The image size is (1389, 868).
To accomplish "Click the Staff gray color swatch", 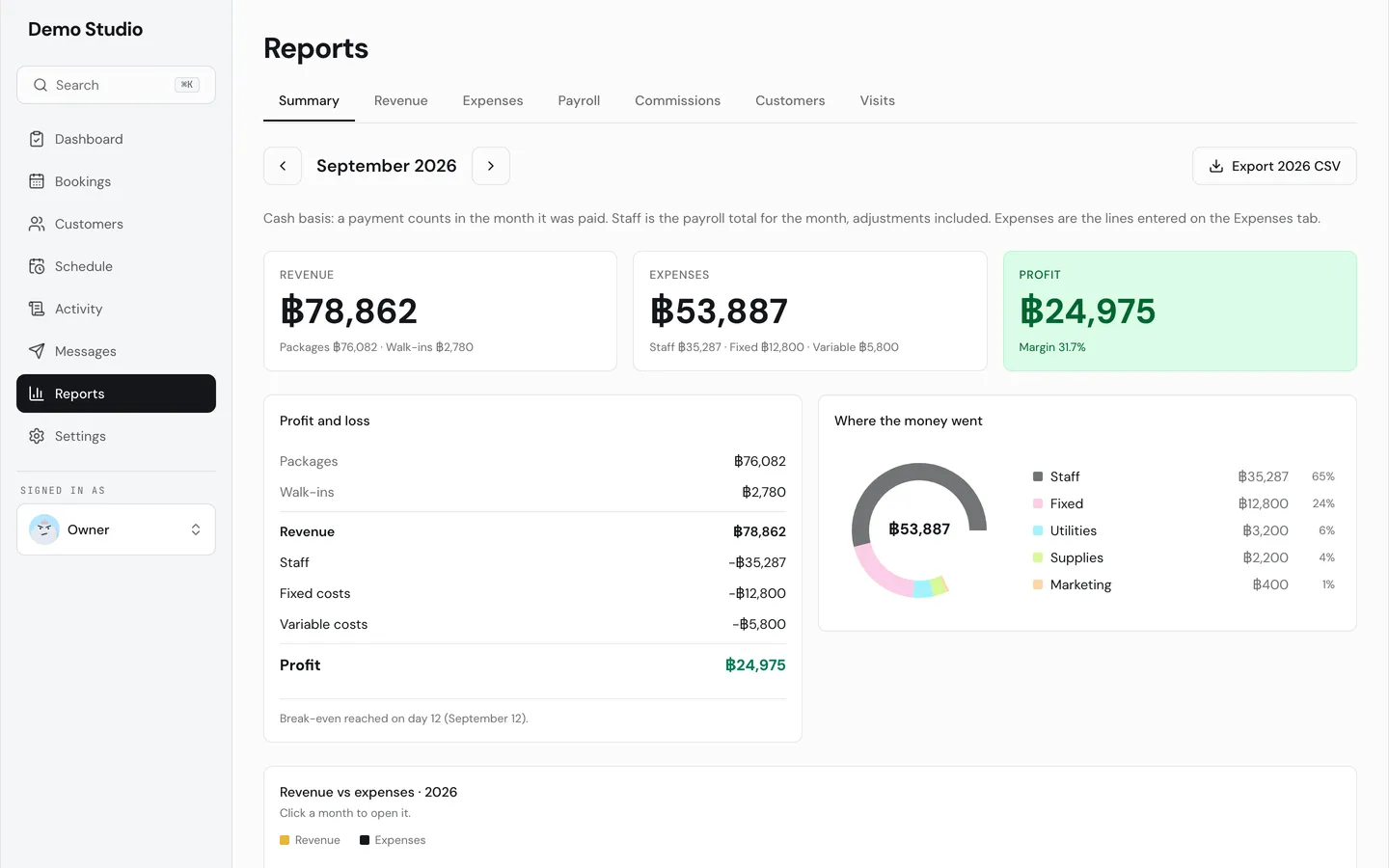I will point(1038,476).
